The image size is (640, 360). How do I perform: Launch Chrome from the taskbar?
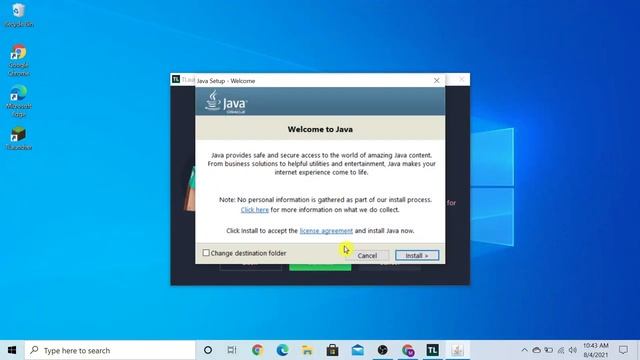[x=257, y=350]
